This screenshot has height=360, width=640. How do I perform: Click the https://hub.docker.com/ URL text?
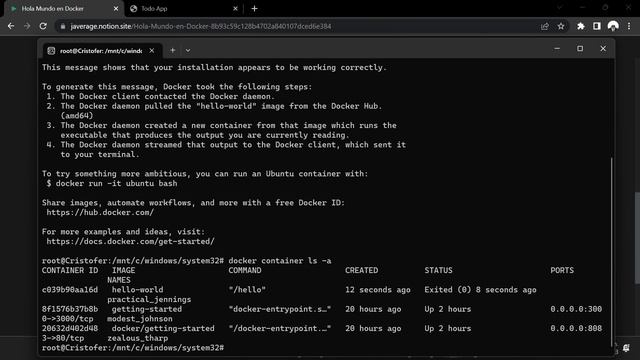click(x=100, y=213)
